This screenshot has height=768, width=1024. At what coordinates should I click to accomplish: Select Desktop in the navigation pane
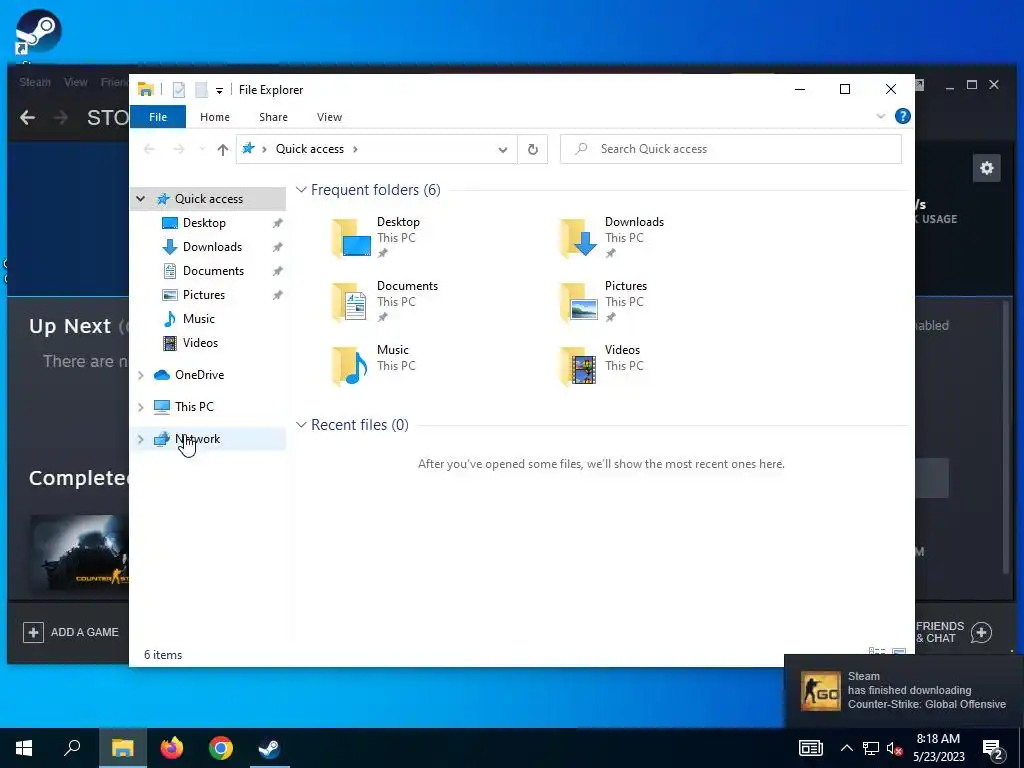[204, 223]
